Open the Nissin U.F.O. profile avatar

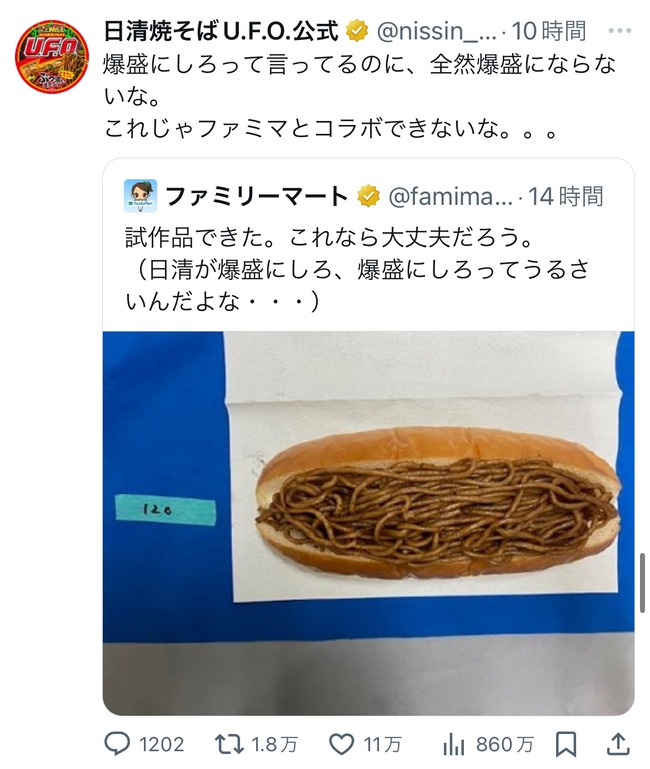coord(52,57)
